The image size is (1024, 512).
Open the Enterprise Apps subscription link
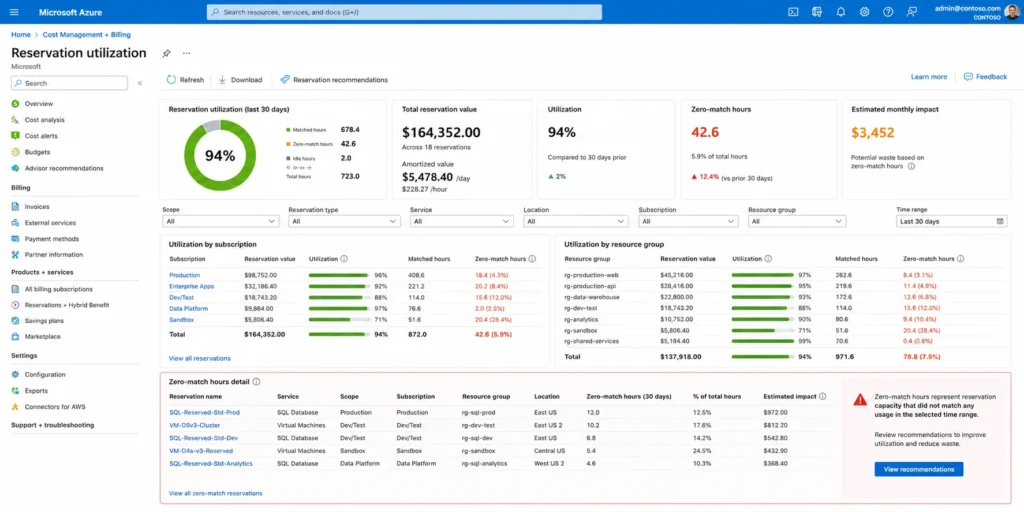coord(191,287)
